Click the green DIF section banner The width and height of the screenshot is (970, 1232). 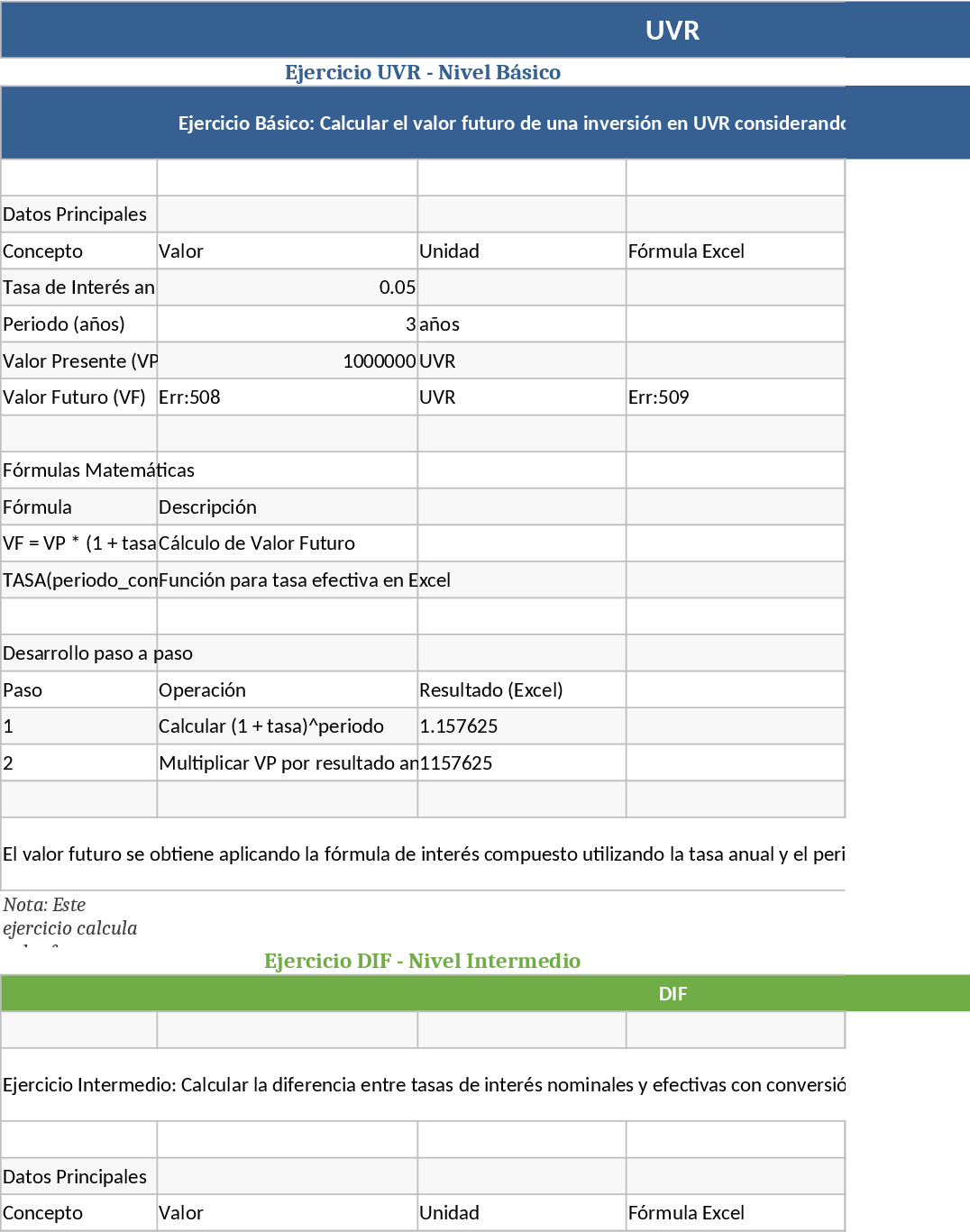673,993
